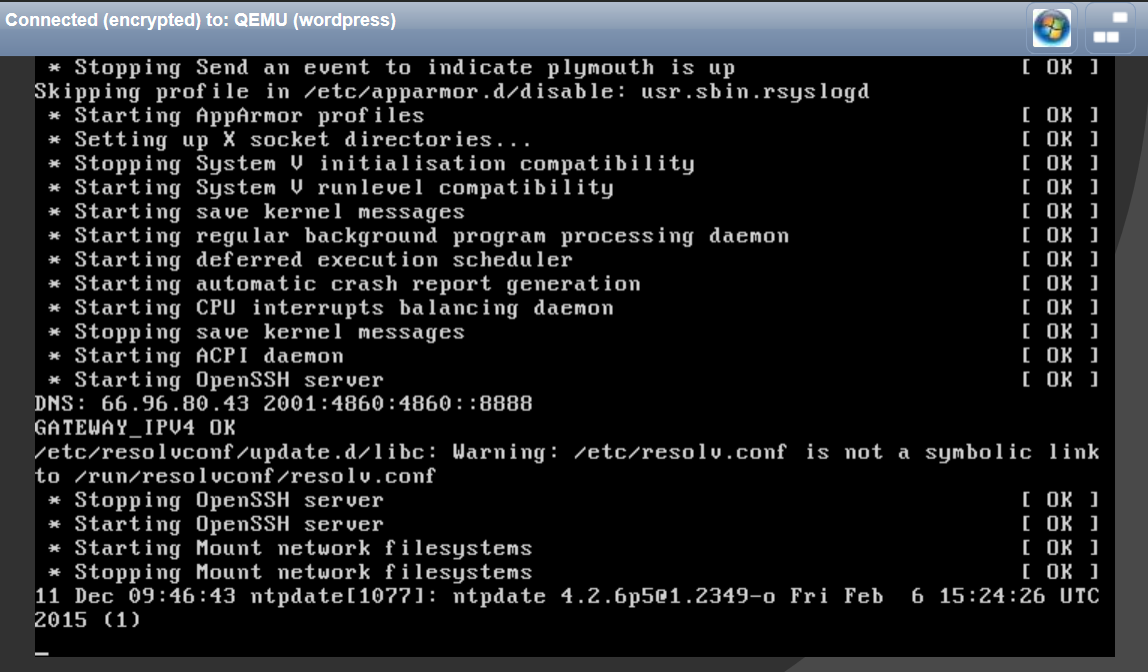Image resolution: width=1148 pixels, height=672 pixels.
Task: Click the OK status beside 'Starting ACPI daemon'
Action: pos(1059,356)
